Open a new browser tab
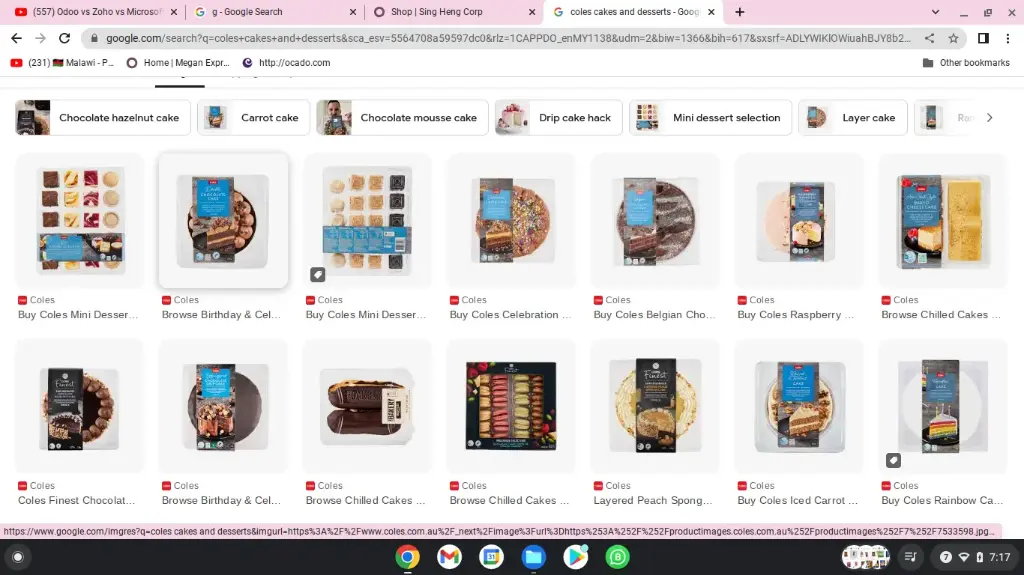Screen dimensions: 1024x575 (739, 12)
